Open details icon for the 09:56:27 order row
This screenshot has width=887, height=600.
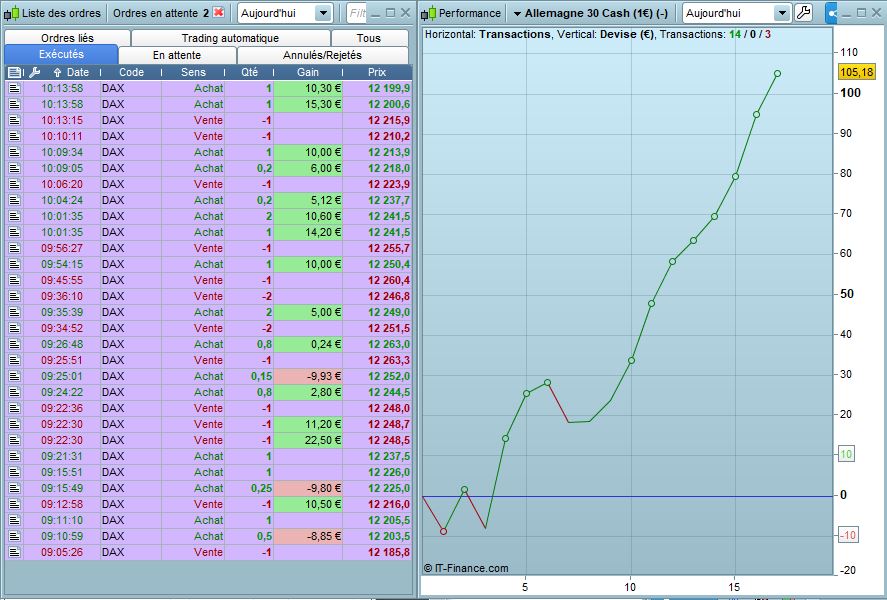coord(14,248)
